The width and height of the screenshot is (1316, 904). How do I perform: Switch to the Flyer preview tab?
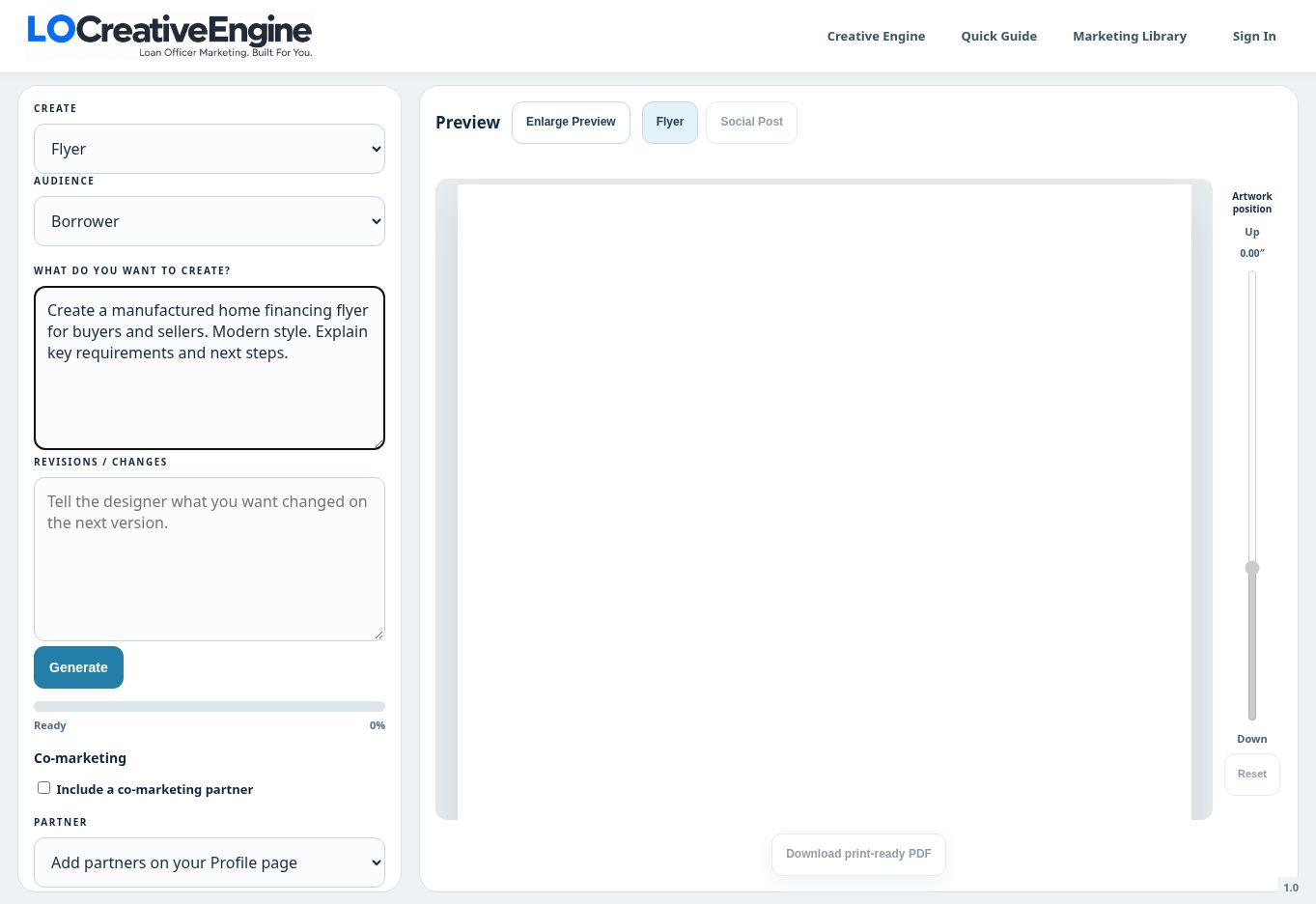[670, 123]
